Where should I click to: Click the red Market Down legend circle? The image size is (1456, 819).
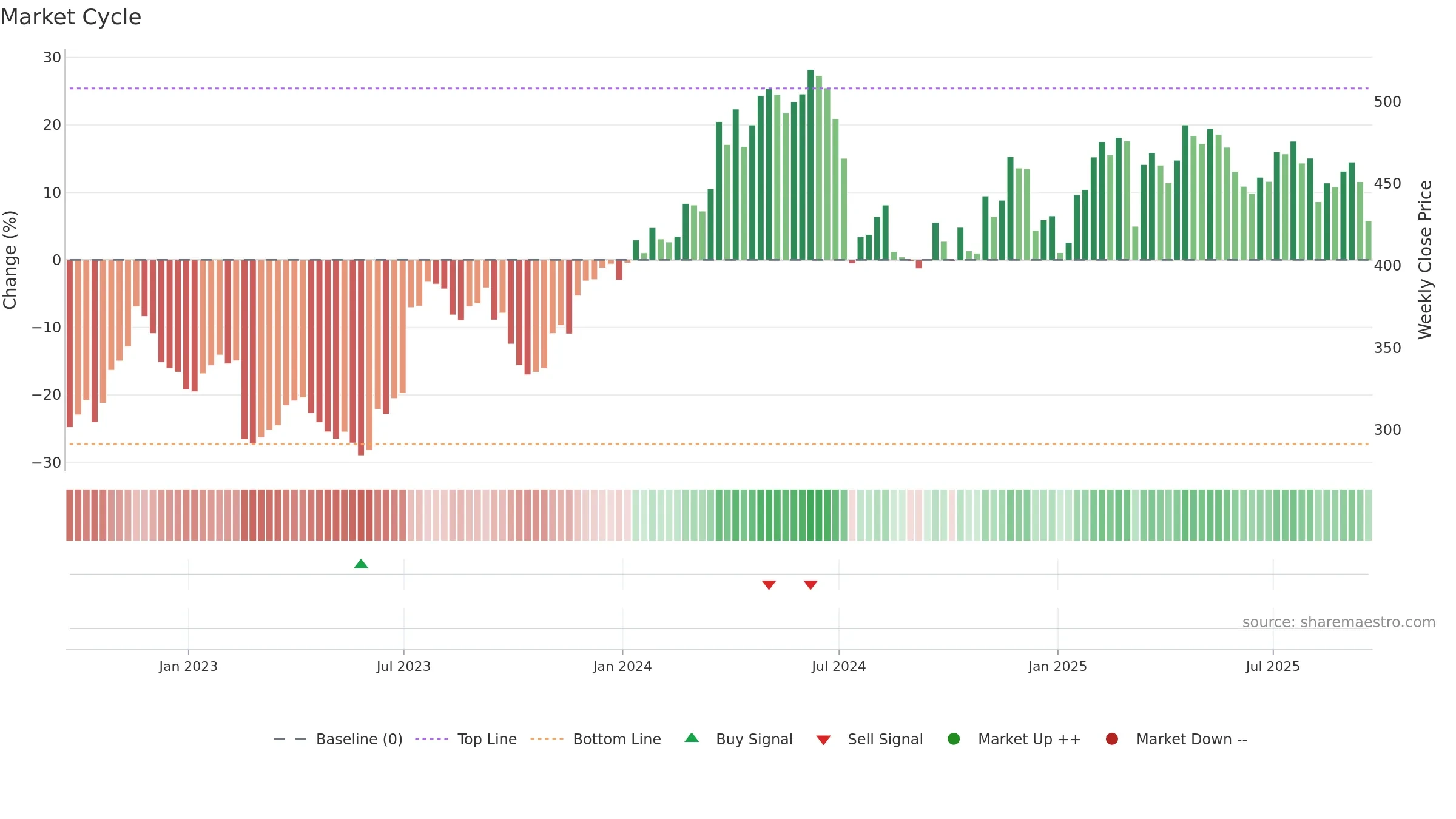pyautogui.click(x=1112, y=739)
